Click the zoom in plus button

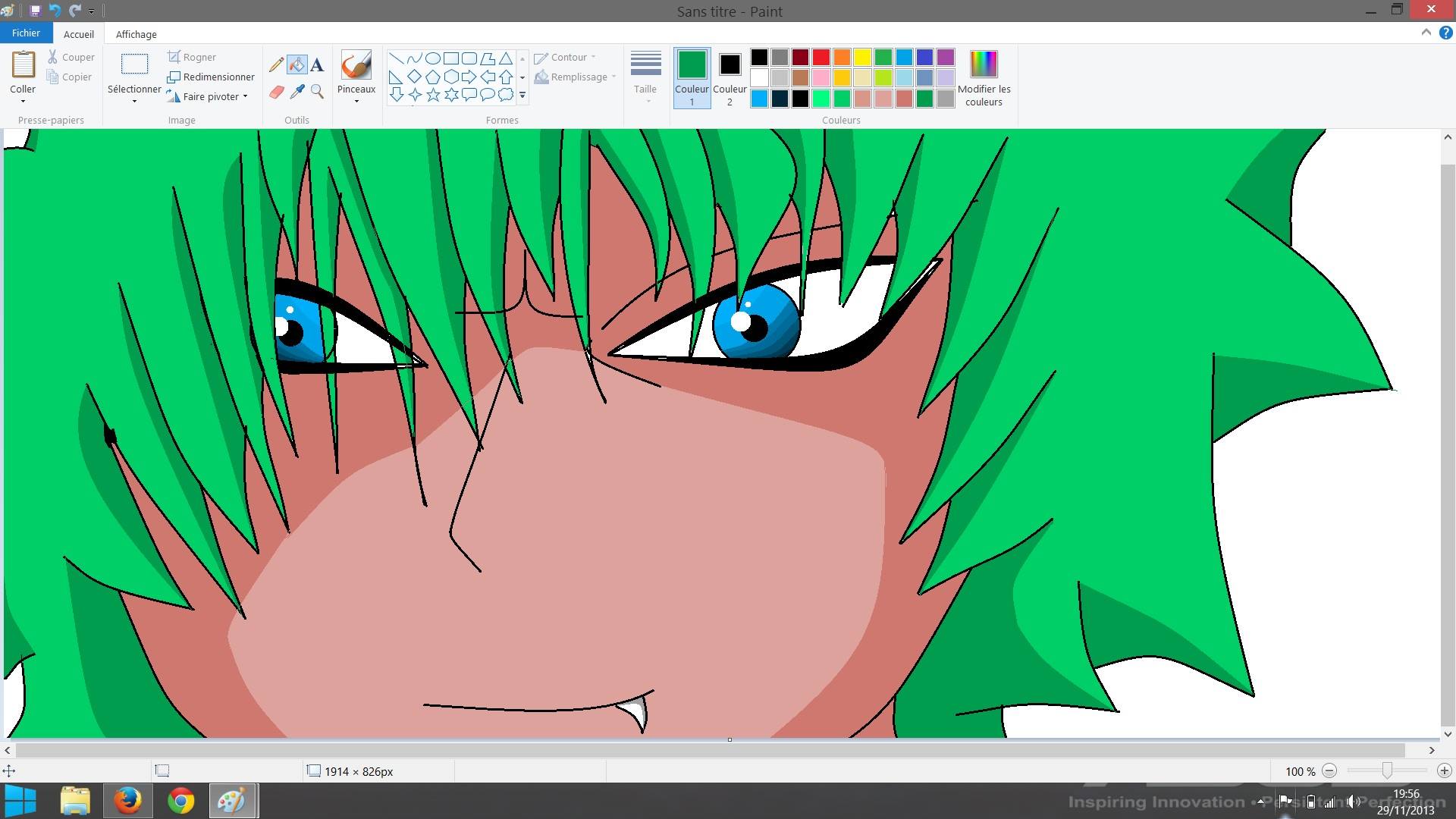(1444, 770)
